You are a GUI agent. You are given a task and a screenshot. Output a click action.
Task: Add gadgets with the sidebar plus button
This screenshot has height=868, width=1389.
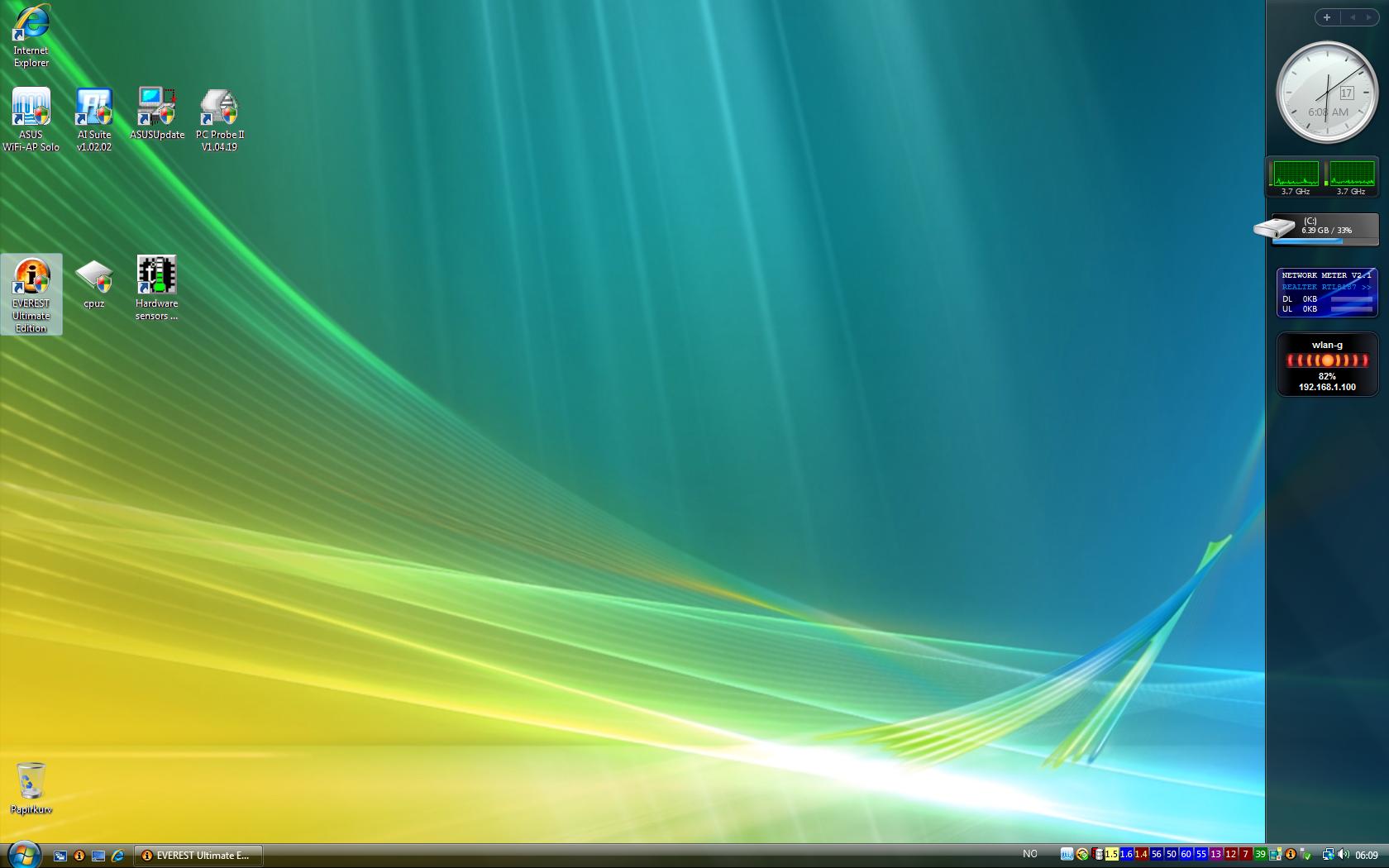point(1327,17)
